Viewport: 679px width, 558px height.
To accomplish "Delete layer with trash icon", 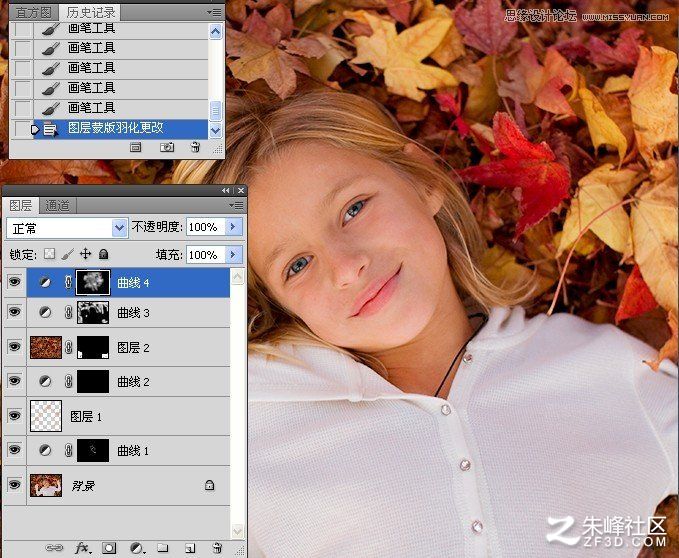I will [x=217, y=548].
